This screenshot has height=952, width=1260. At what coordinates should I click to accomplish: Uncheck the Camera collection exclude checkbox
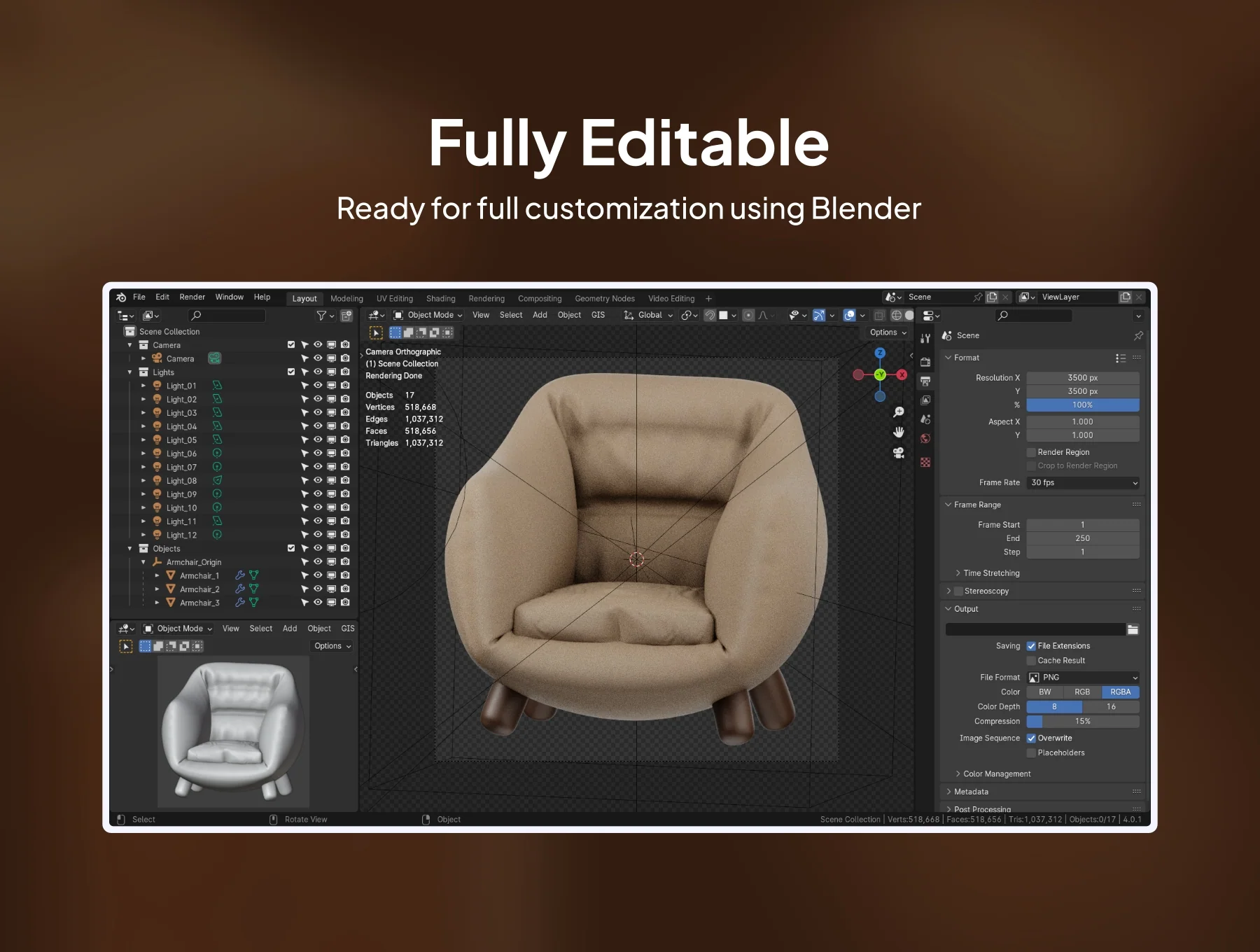click(291, 345)
